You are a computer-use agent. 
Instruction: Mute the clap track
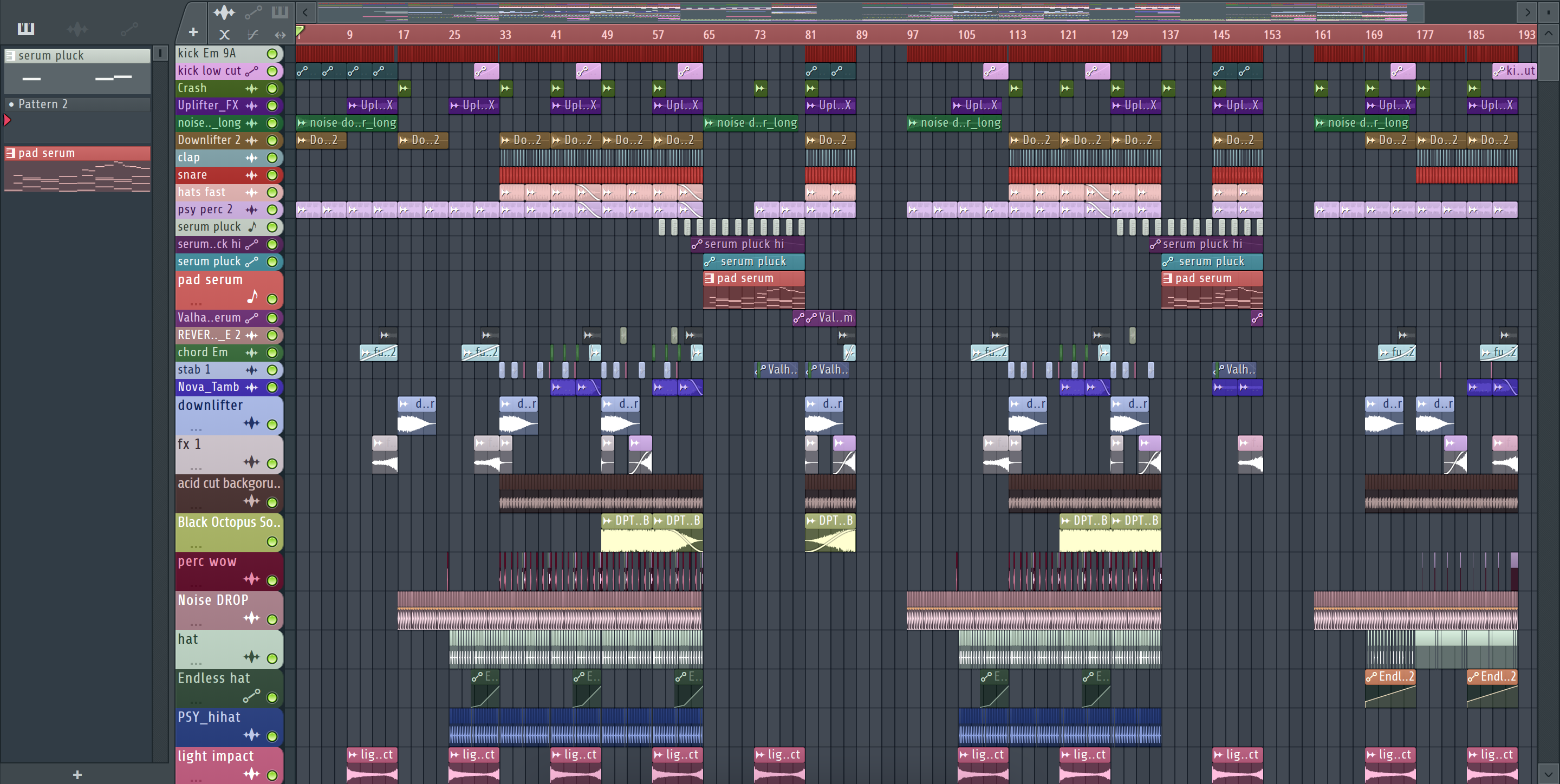pyautogui.click(x=272, y=158)
